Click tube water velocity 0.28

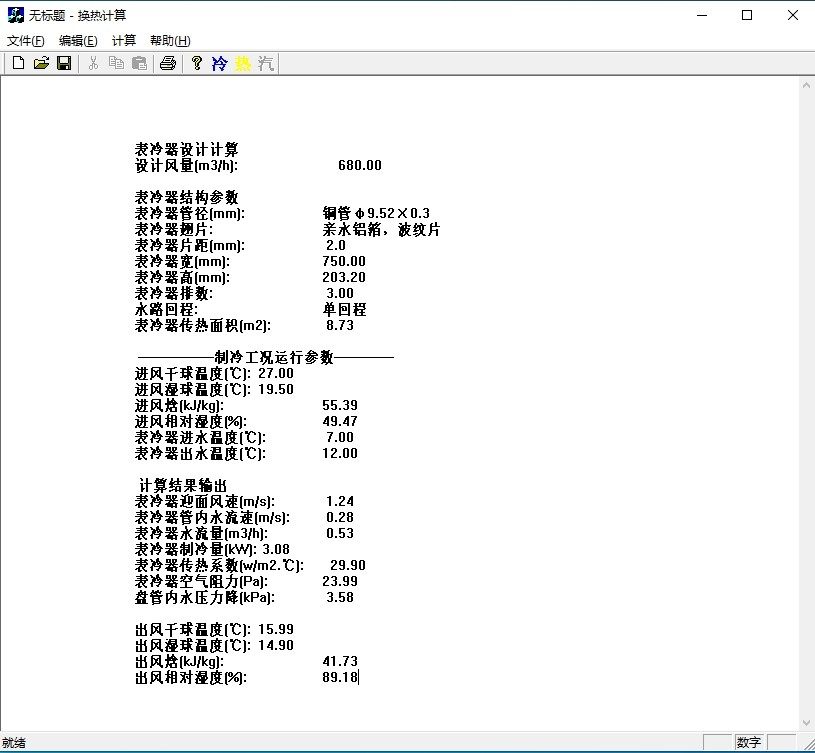[340, 518]
